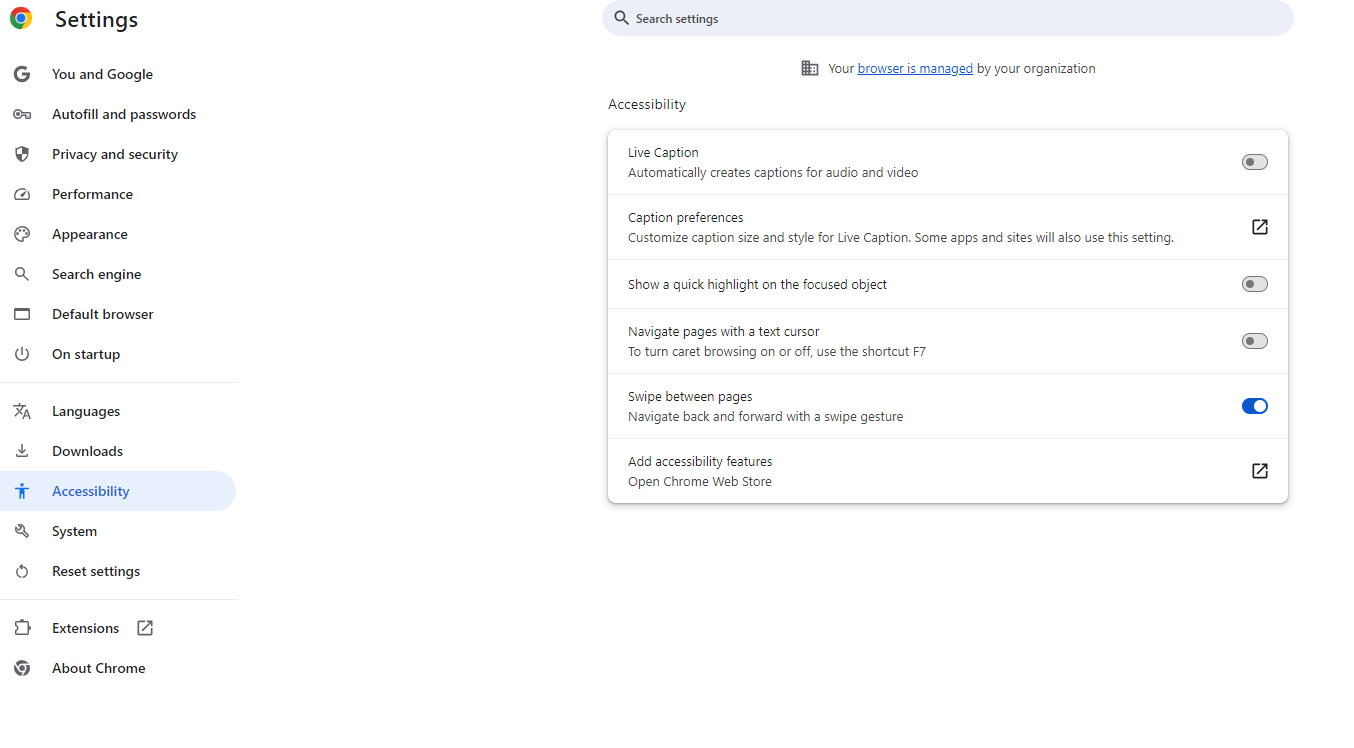Open Search engine settings

coord(118,274)
